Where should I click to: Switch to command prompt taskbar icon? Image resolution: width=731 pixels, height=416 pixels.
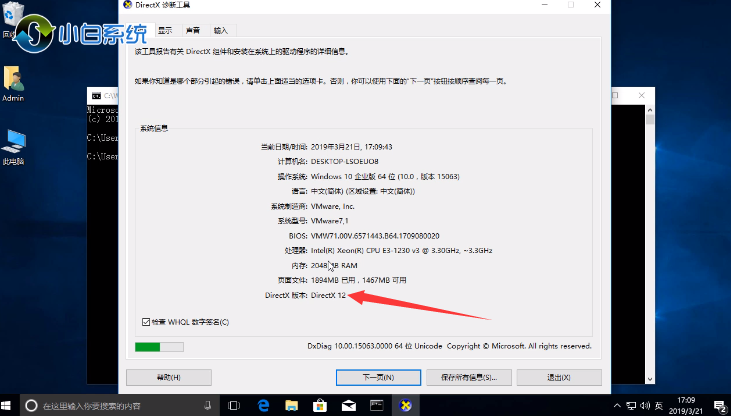(377, 405)
